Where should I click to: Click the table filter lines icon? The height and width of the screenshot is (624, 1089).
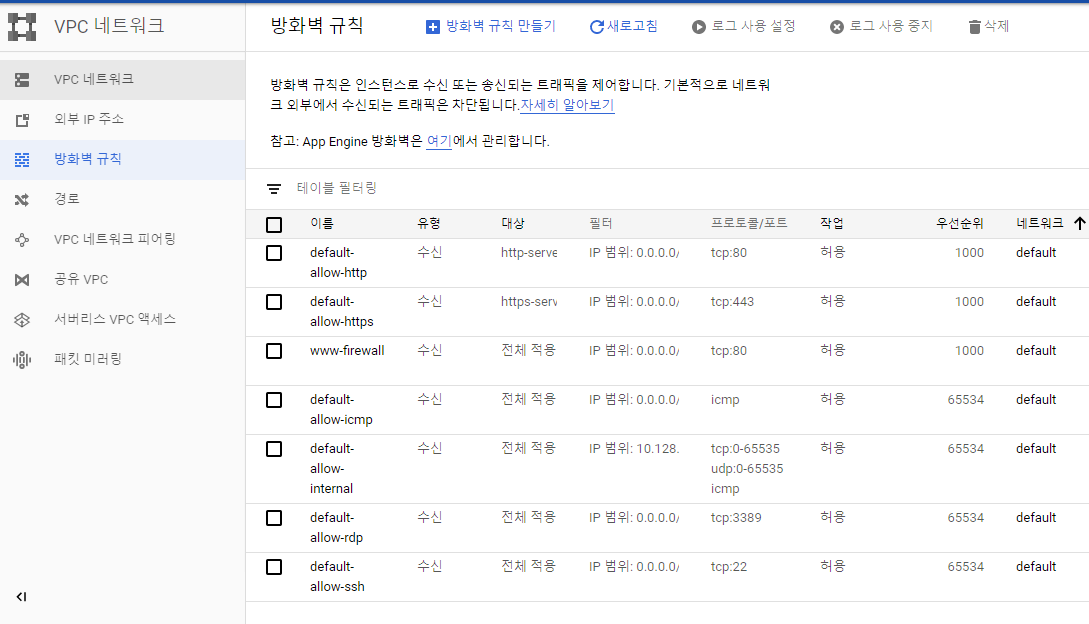pos(274,188)
